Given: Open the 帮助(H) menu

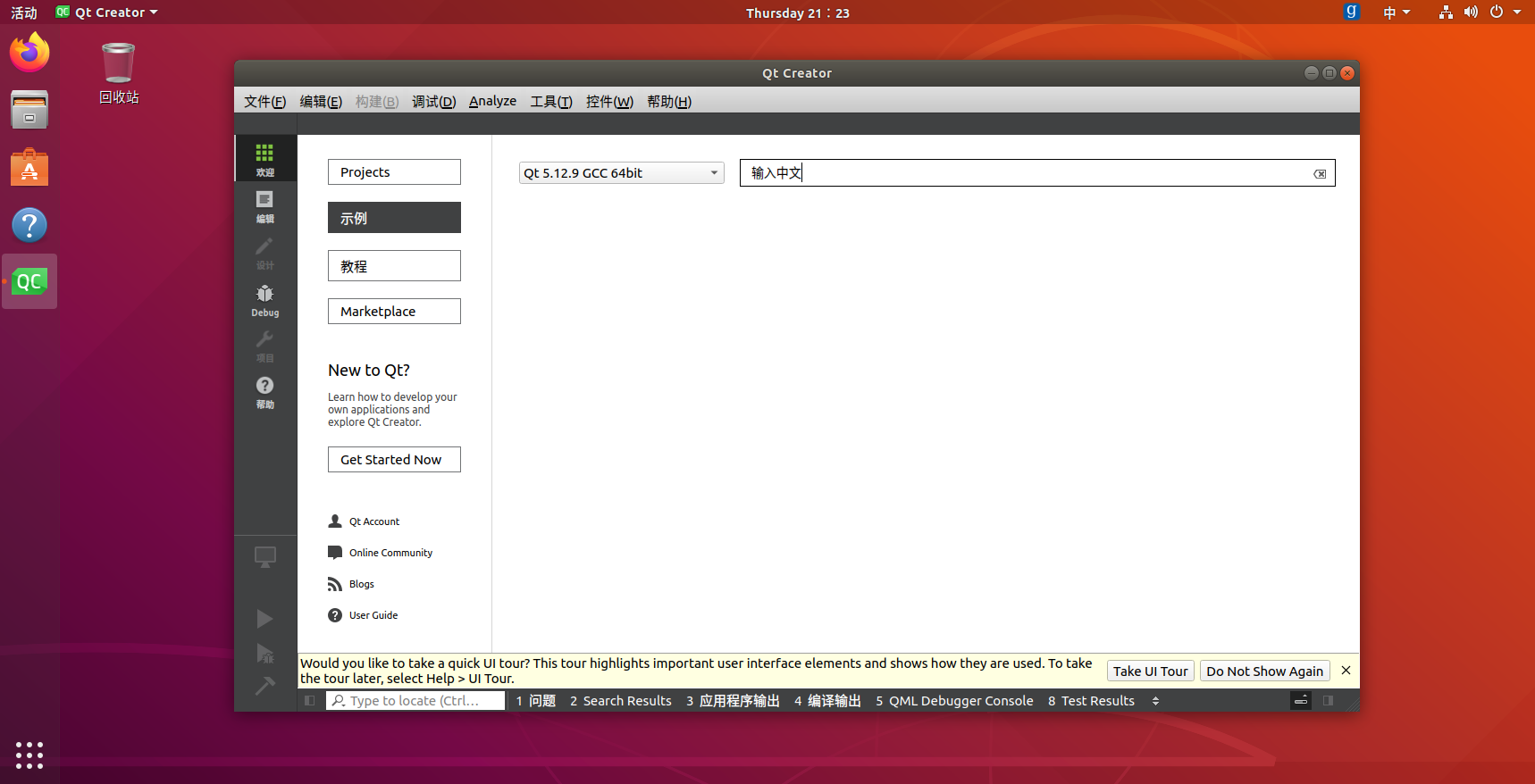Looking at the screenshot, I should [669, 102].
